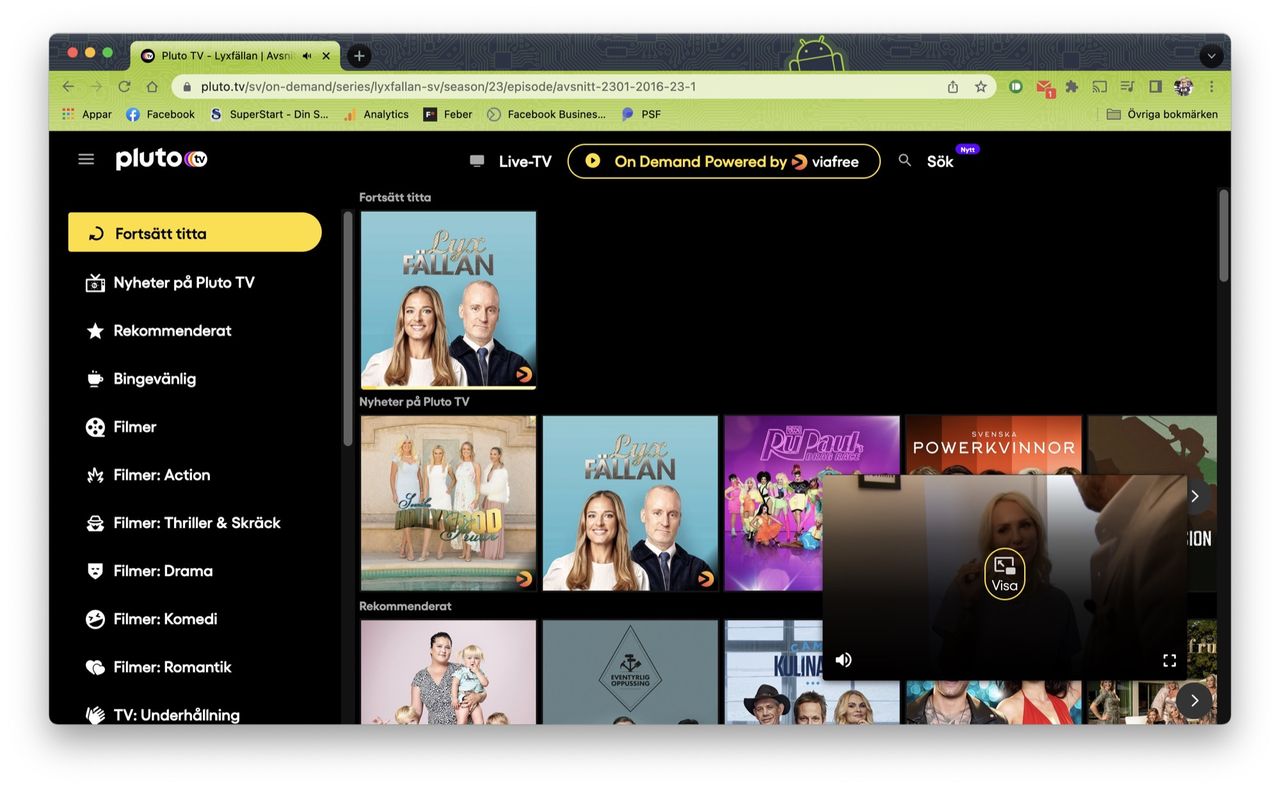Viewport: 1280px width, 789px height.
Task: Click the search magnifier icon
Action: coord(905,160)
